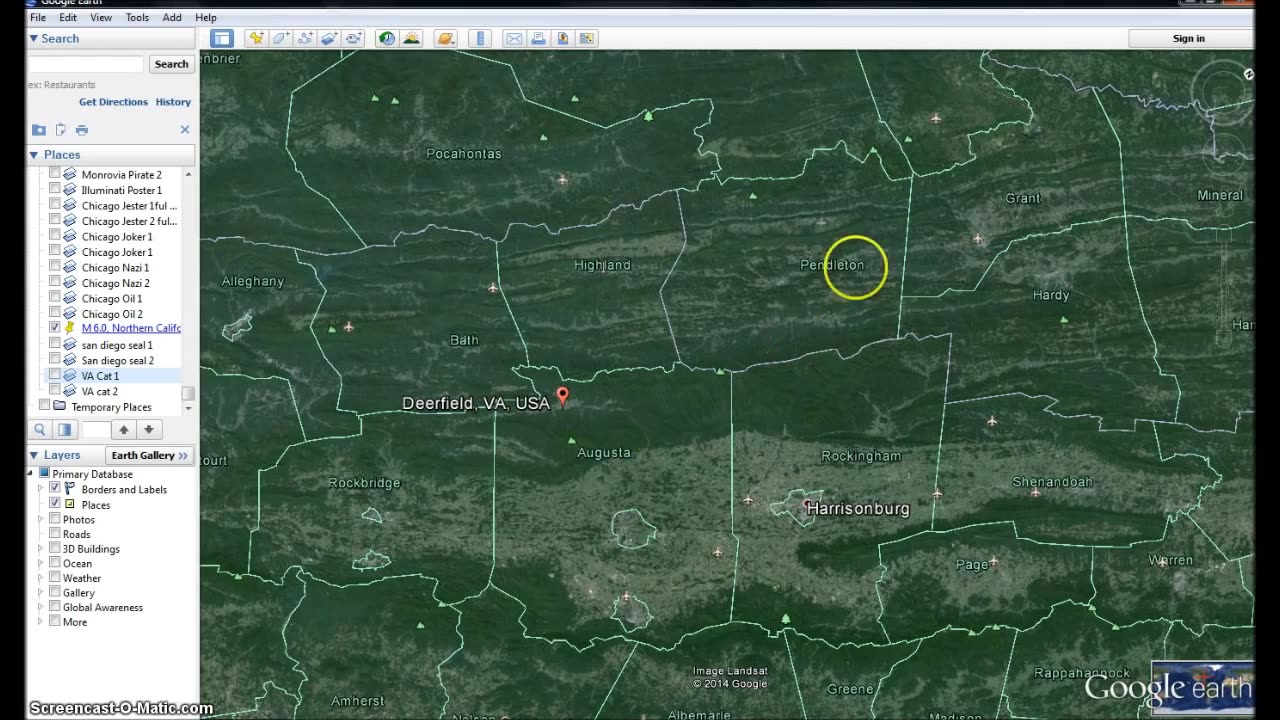Enable the 3D Buildings layer checkbox
Image resolution: width=1280 pixels, height=720 pixels.
click(x=55, y=548)
